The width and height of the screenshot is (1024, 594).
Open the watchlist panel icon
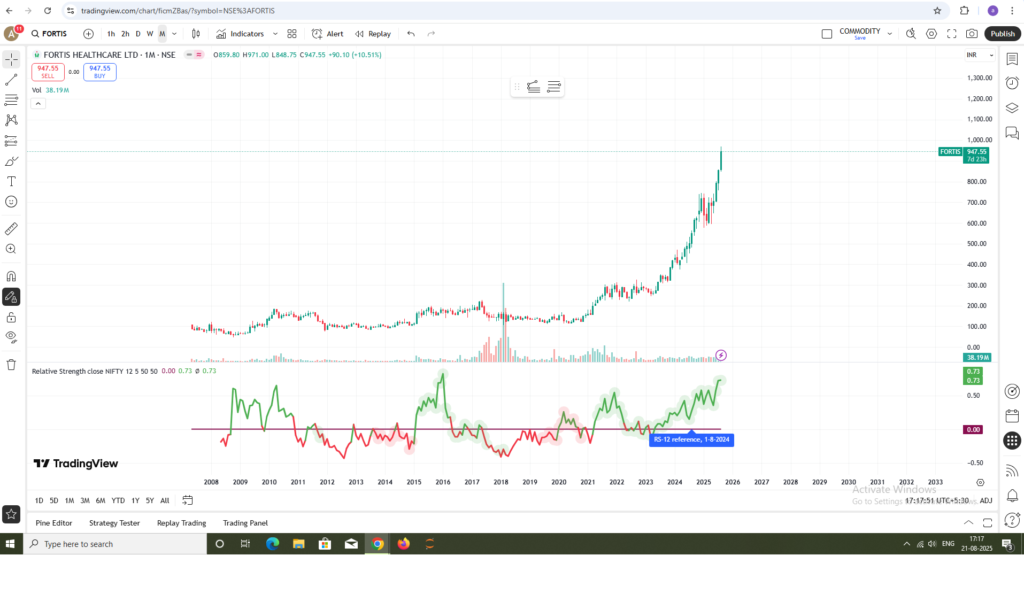1012,59
